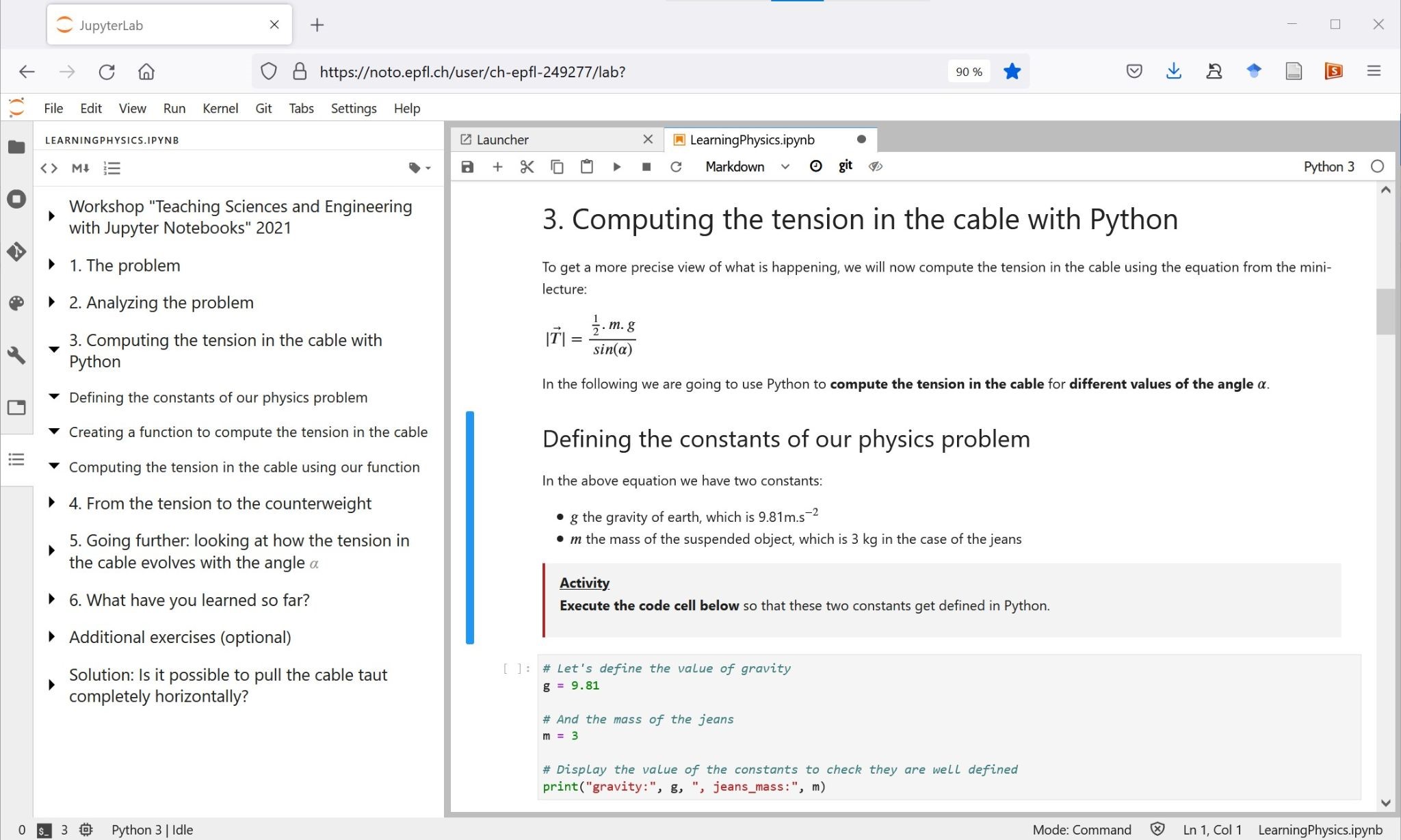The image size is (1401, 840).
Task: Collapse '3. Computing the tension' section
Action: click(53, 350)
